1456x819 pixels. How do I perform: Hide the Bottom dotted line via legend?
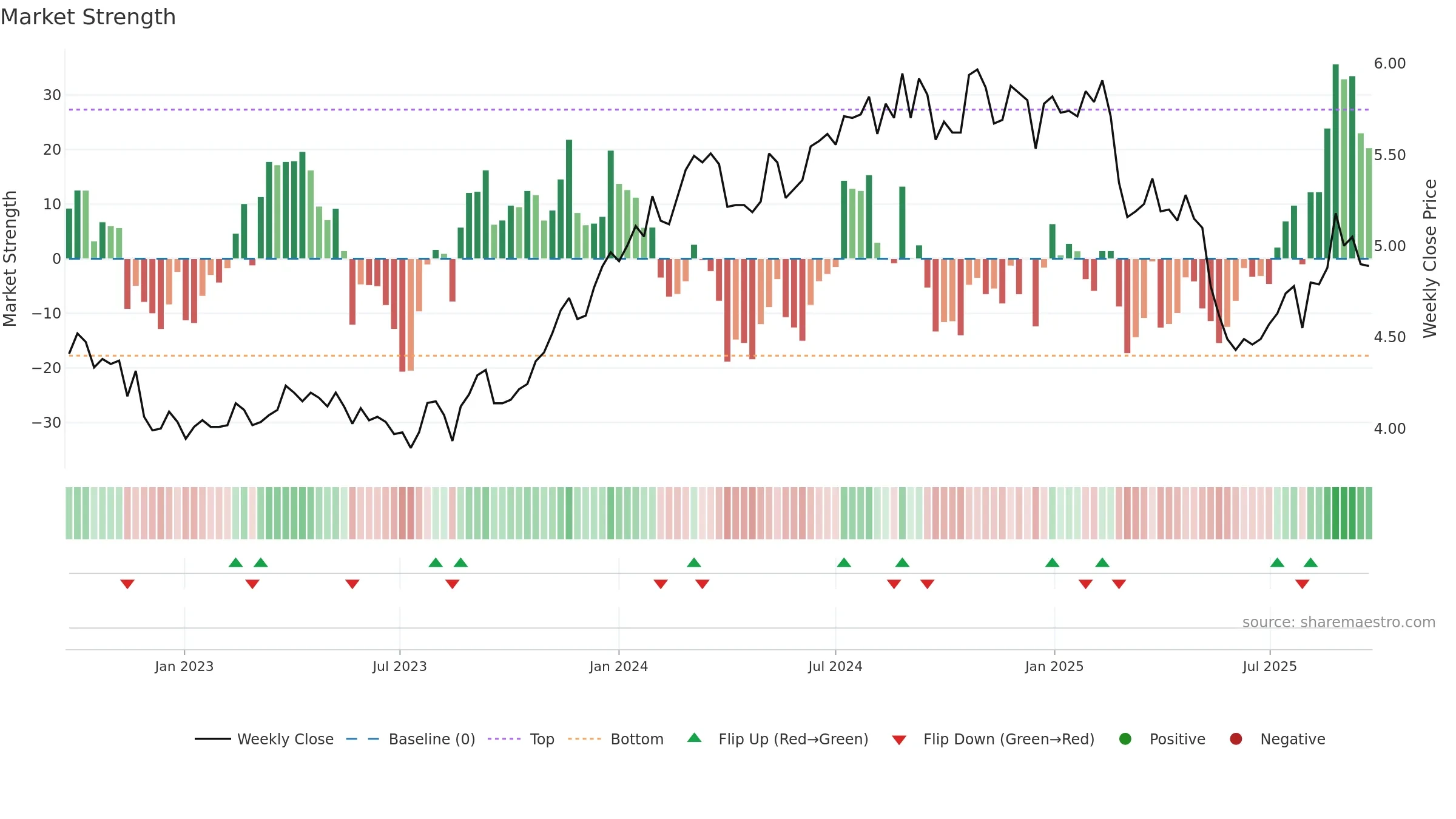pos(615,739)
